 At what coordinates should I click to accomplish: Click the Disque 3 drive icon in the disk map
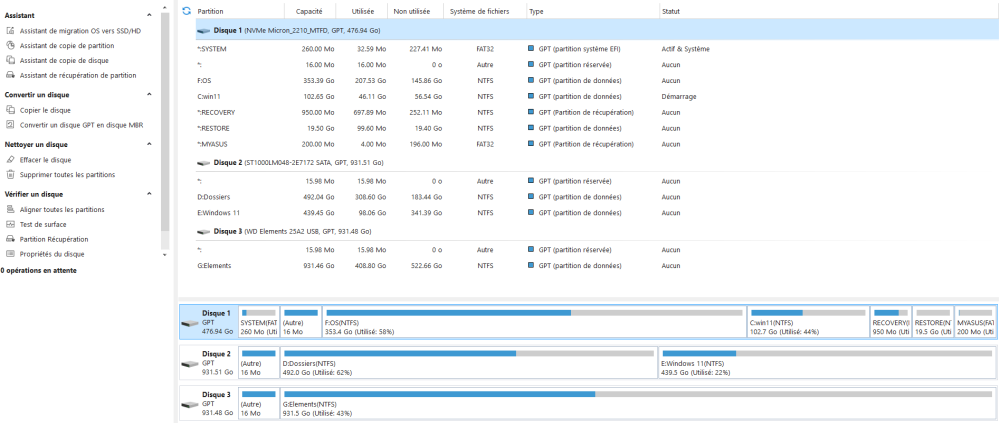[x=190, y=406]
